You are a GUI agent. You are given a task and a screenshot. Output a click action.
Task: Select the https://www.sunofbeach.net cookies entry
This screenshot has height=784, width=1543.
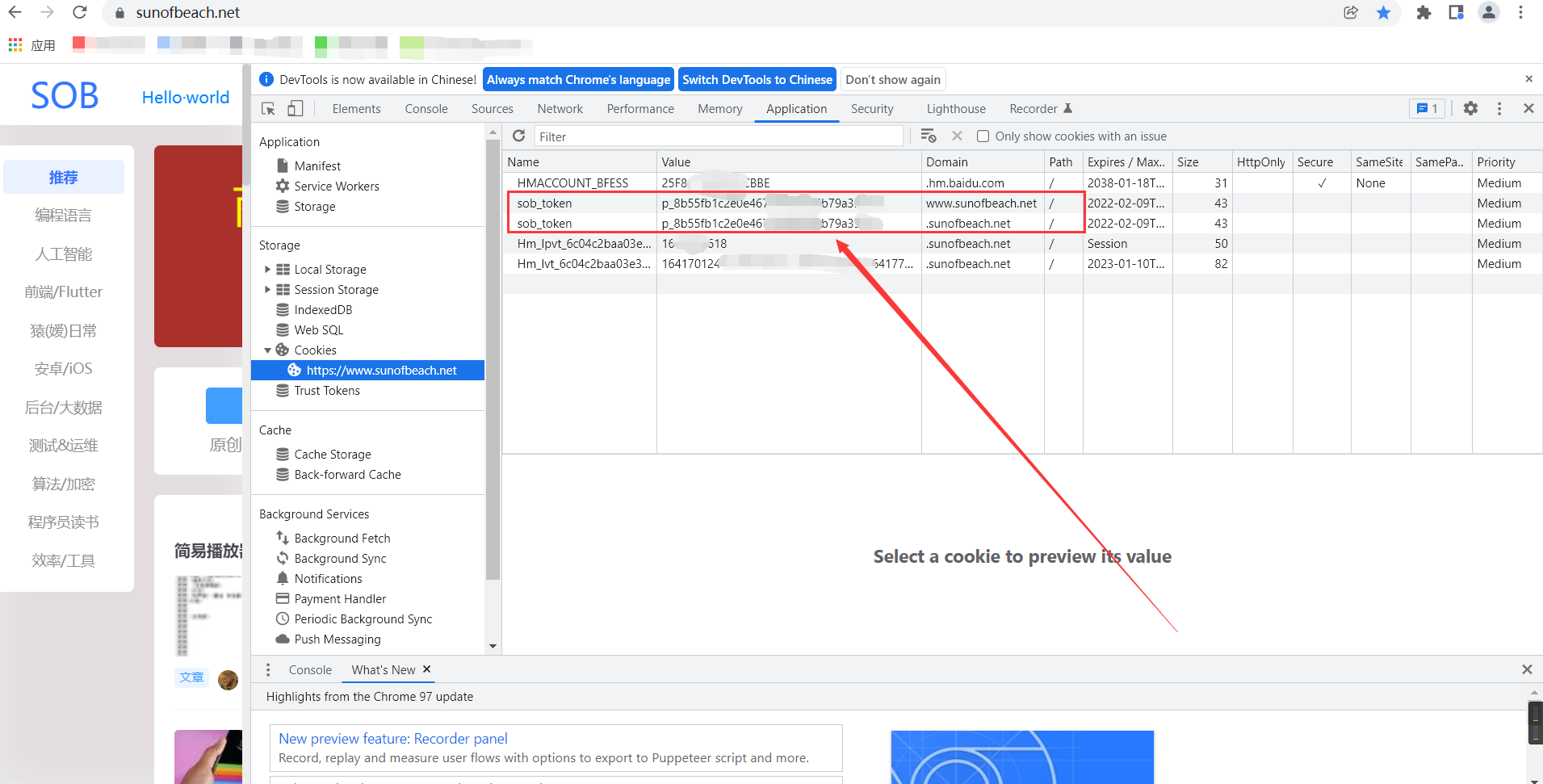click(x=368, y=370)
